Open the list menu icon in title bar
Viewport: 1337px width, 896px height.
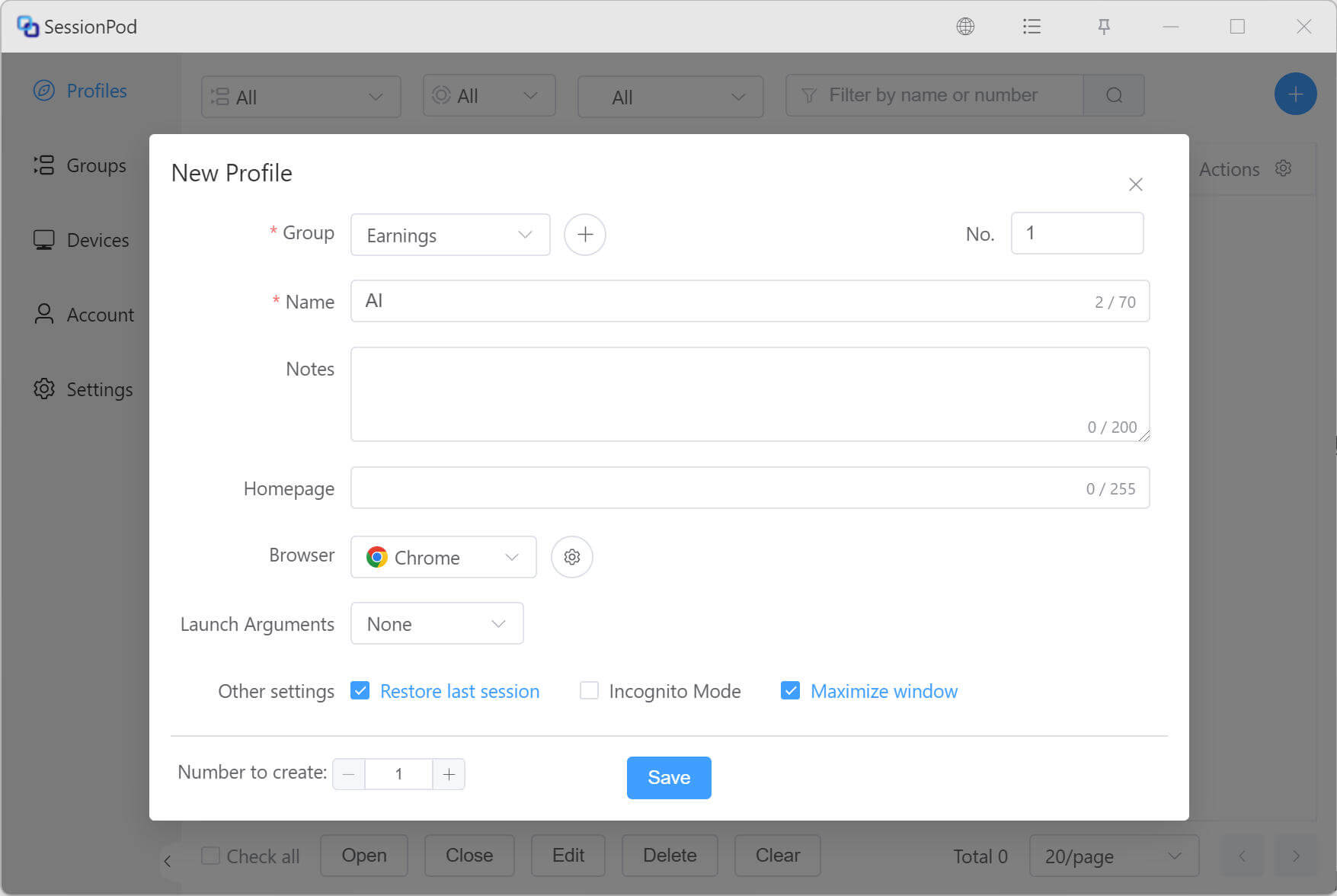tap(1032, 27)
